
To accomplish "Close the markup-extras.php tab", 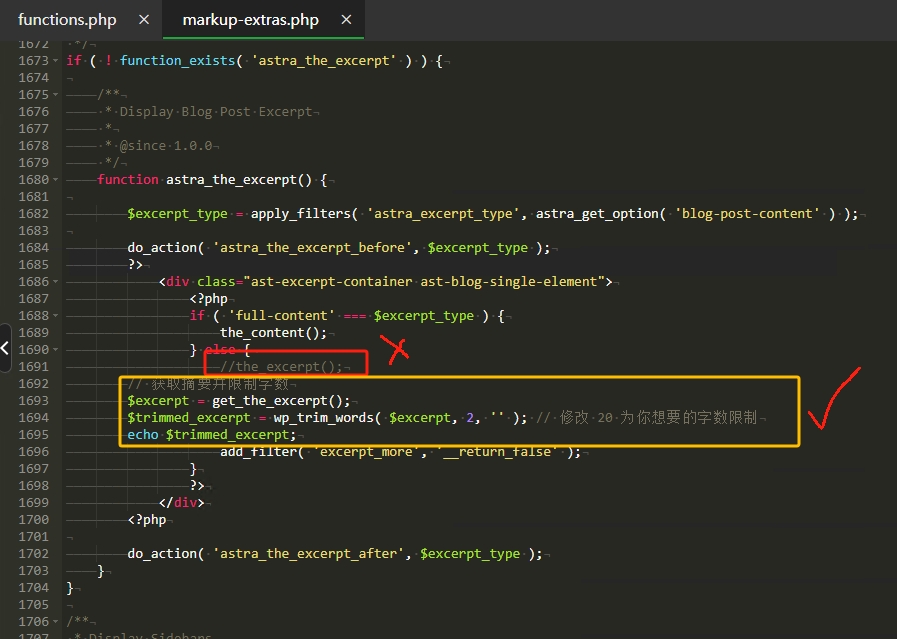I will tap(346, 19).
